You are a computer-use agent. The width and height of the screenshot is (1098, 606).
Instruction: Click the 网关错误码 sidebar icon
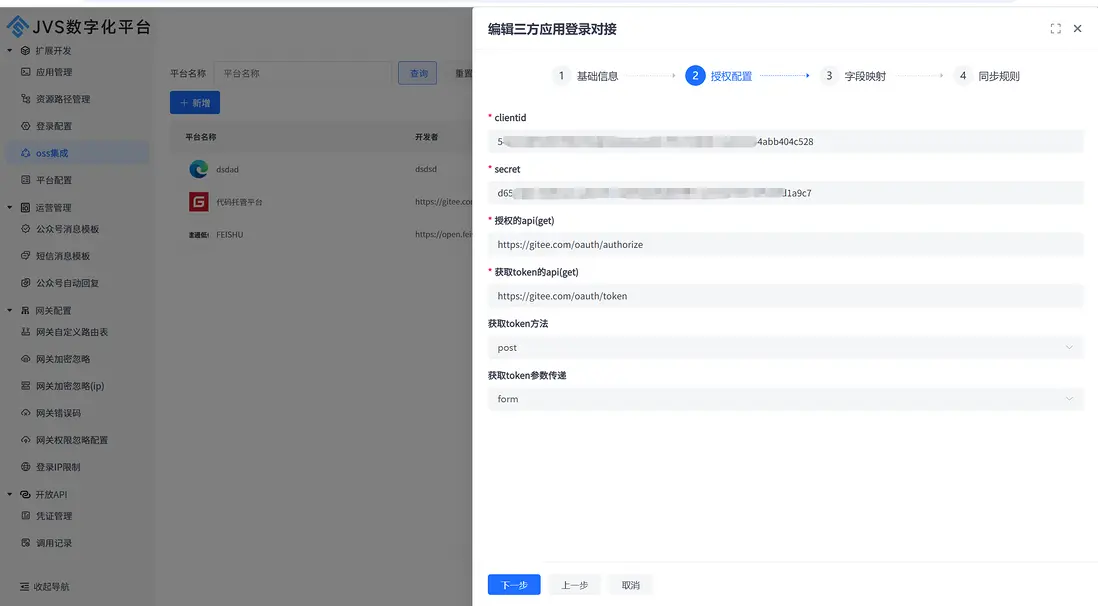click(26, 413)
